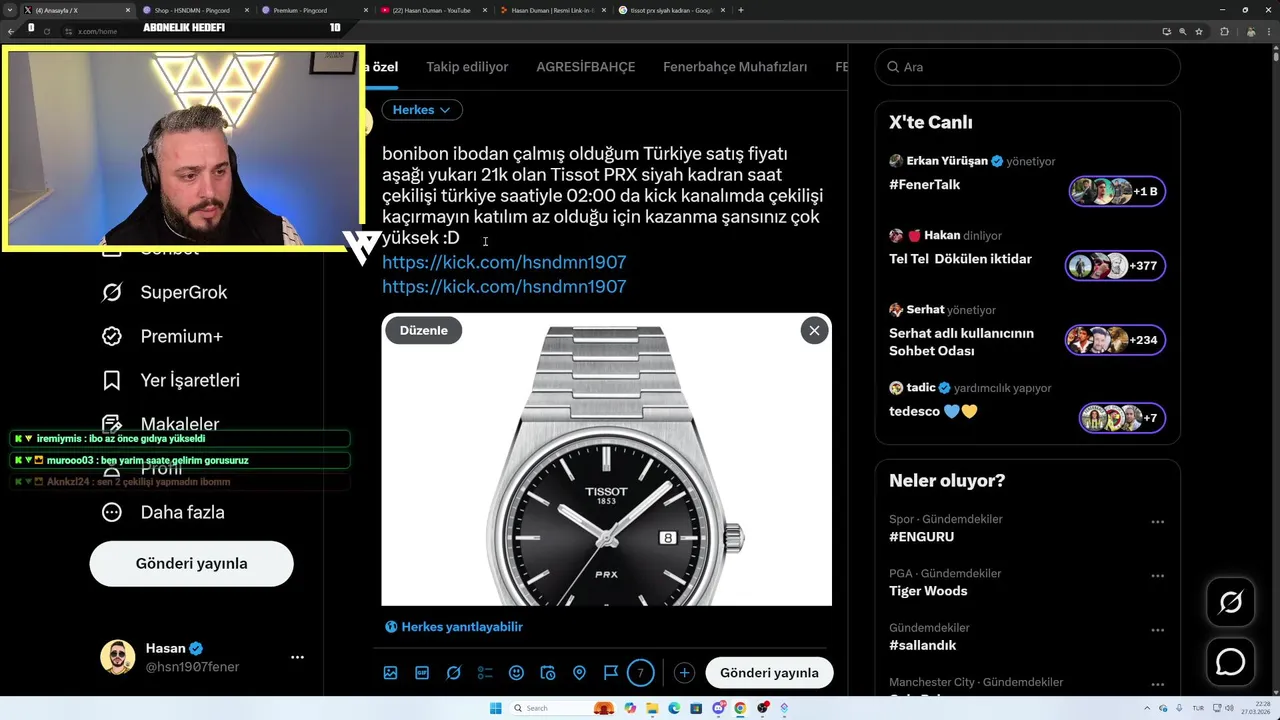This screenshot has width=1280, height=720.
Task: Switch to Hasan Duman YouTube browser tab
Action: click(433, 10)
